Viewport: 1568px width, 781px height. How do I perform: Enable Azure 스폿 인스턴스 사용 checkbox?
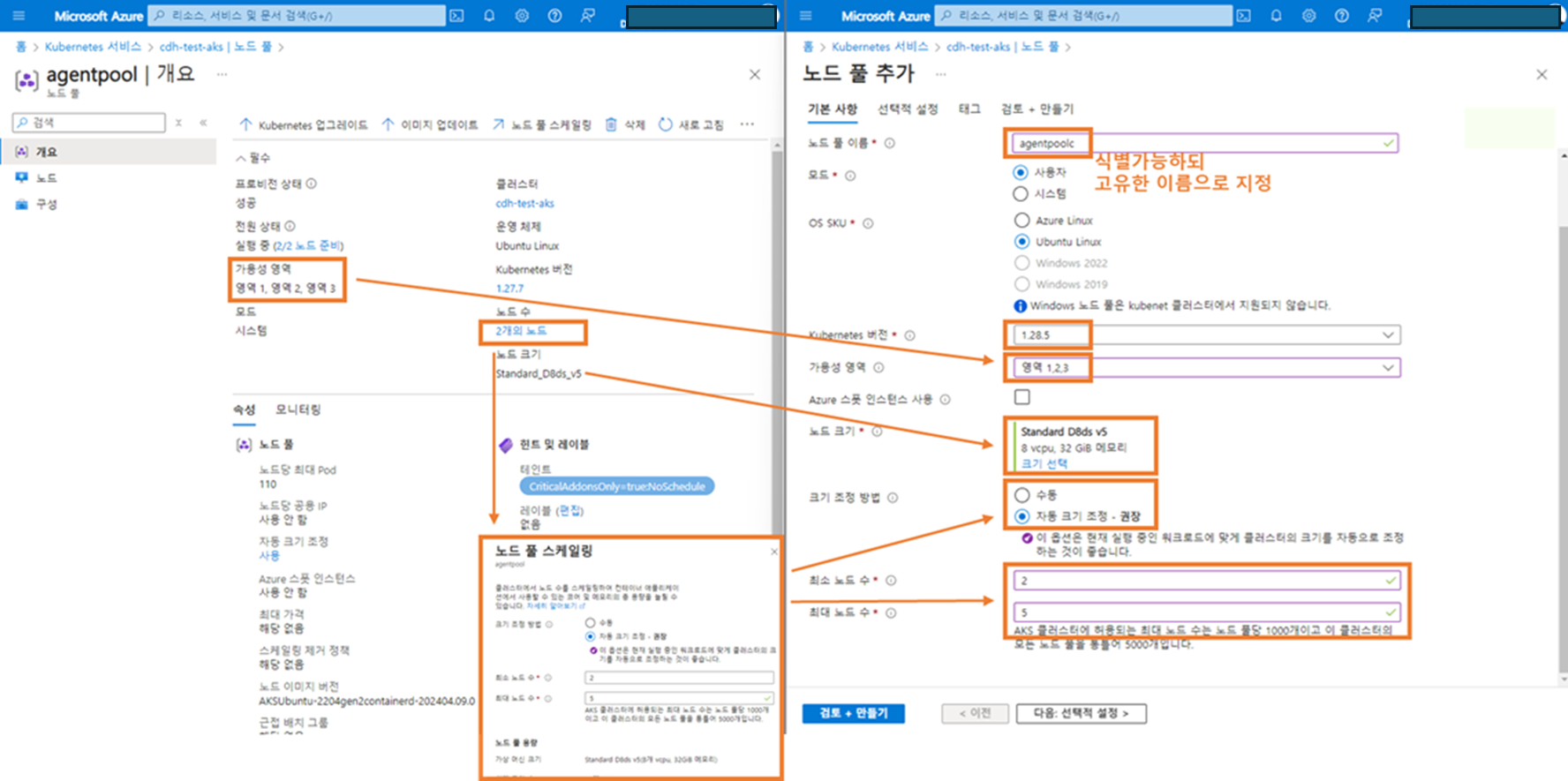1021,397
